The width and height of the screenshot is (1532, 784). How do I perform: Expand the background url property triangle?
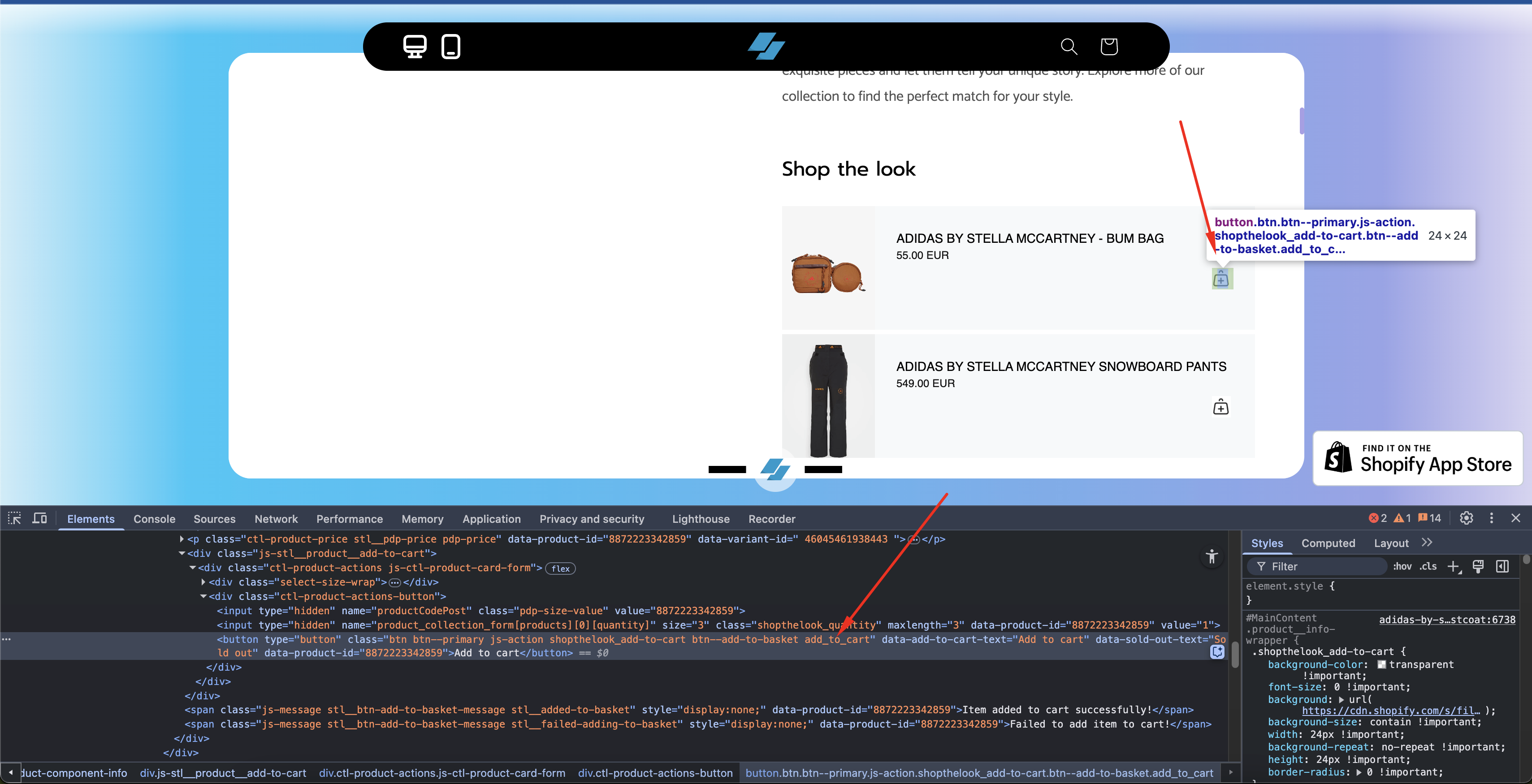(x=1341, y=700)
